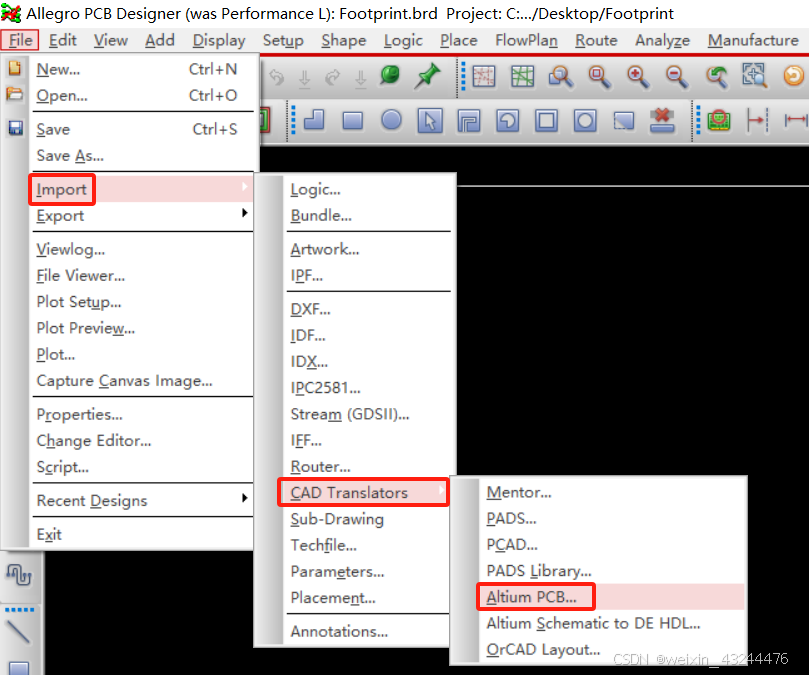Click the greyed Undo arrow icon
Image resolution: width=809 pixels, height=675 pixels.
click(x=277, y=77)
